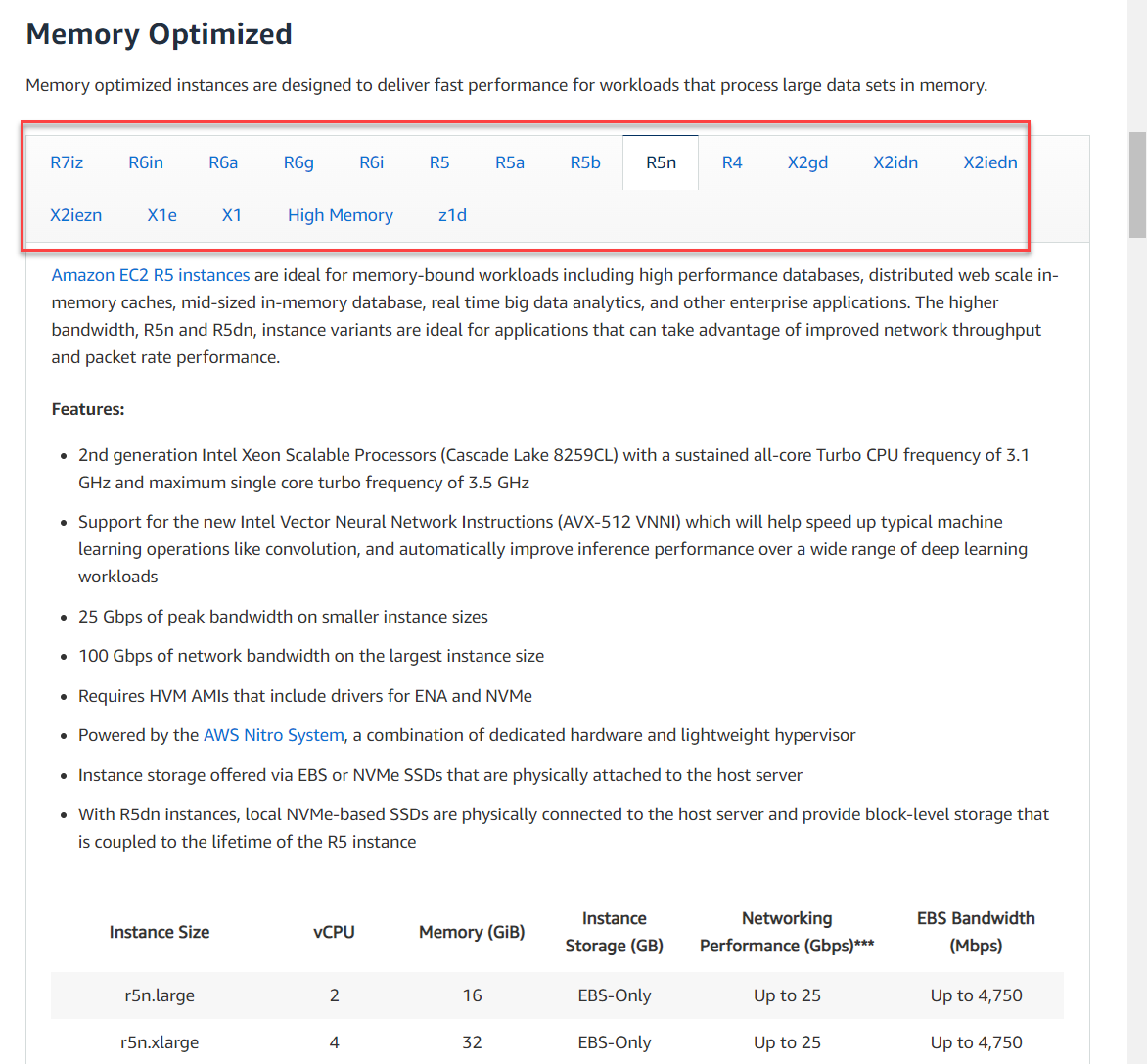Click the vCPU column header
The image size is (1147, 1064).
(x=335, y=932)
